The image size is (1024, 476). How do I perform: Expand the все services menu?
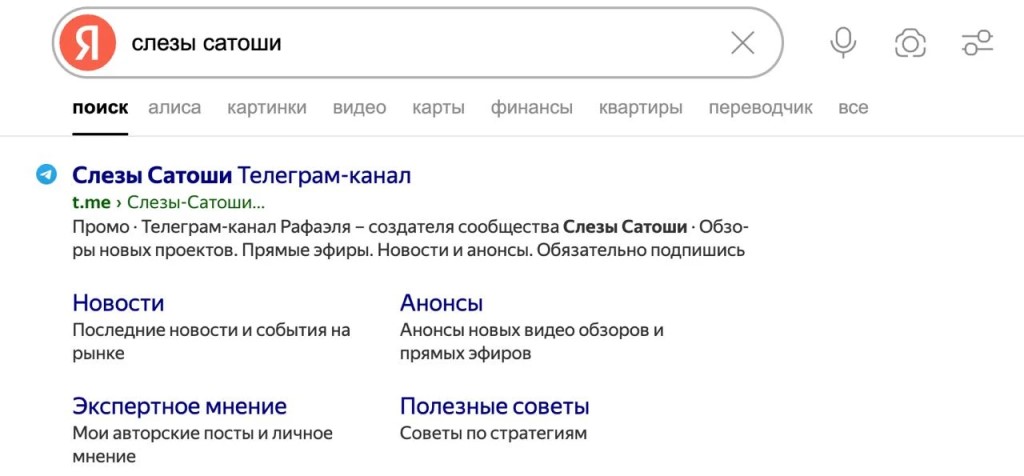[853, 108]
